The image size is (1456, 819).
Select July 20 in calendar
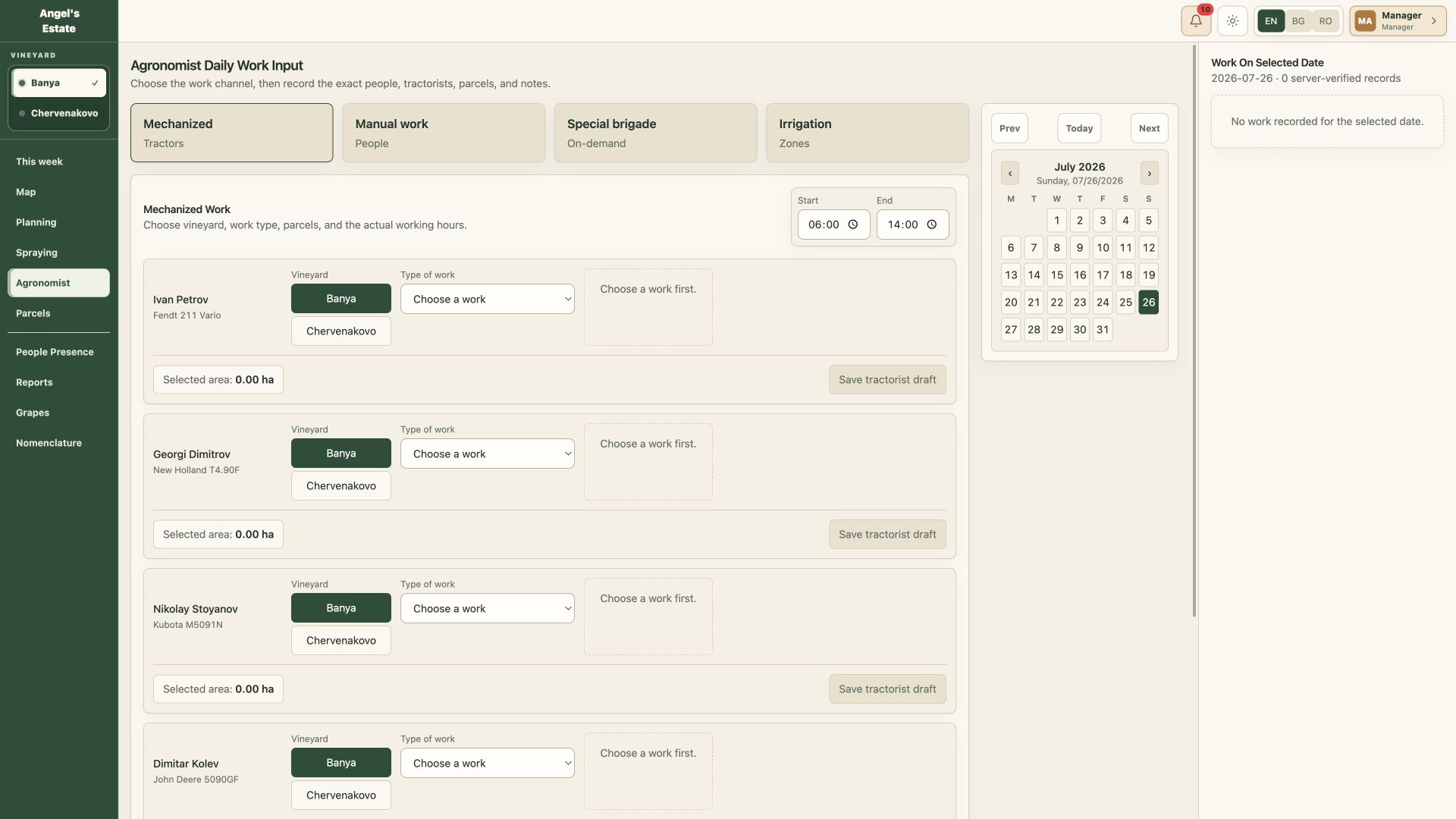(1011, 303)
